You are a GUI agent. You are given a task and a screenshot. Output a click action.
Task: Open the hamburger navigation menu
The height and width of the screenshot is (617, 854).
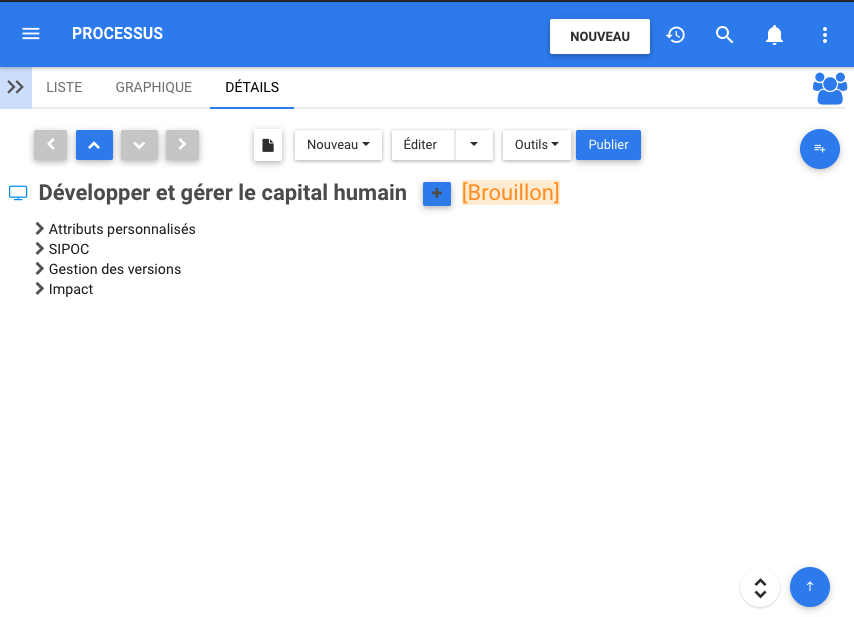point(31,34)
